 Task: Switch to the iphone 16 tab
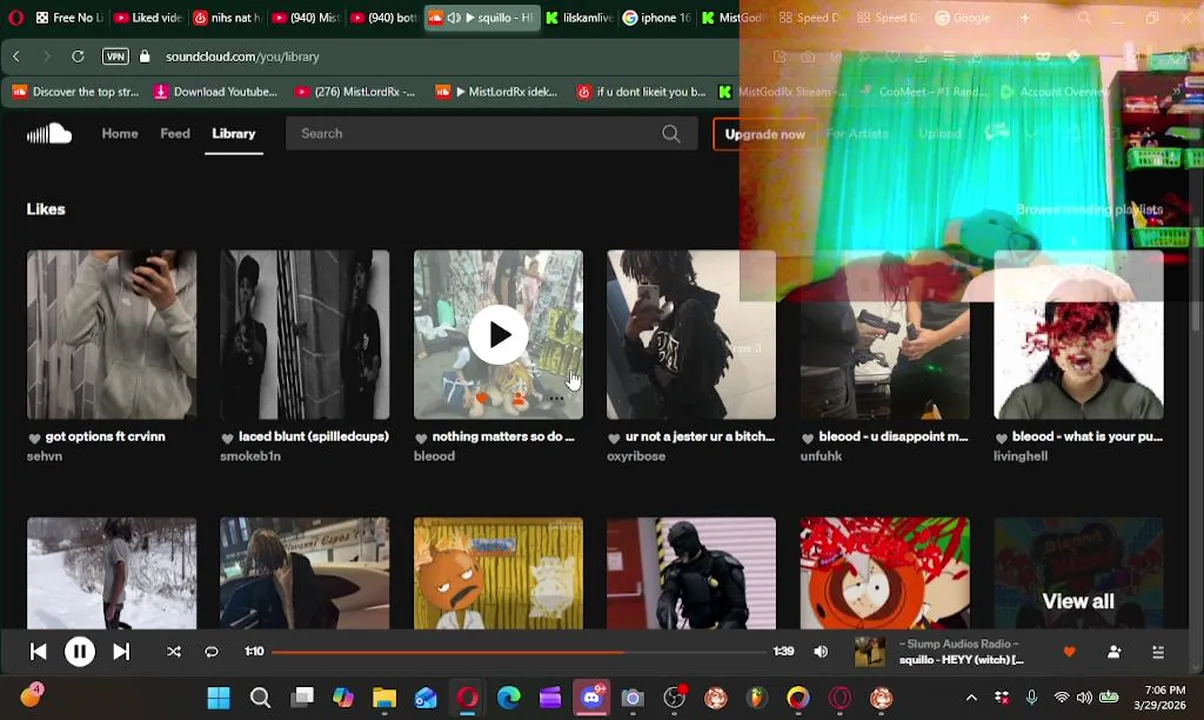pos(657,18)
